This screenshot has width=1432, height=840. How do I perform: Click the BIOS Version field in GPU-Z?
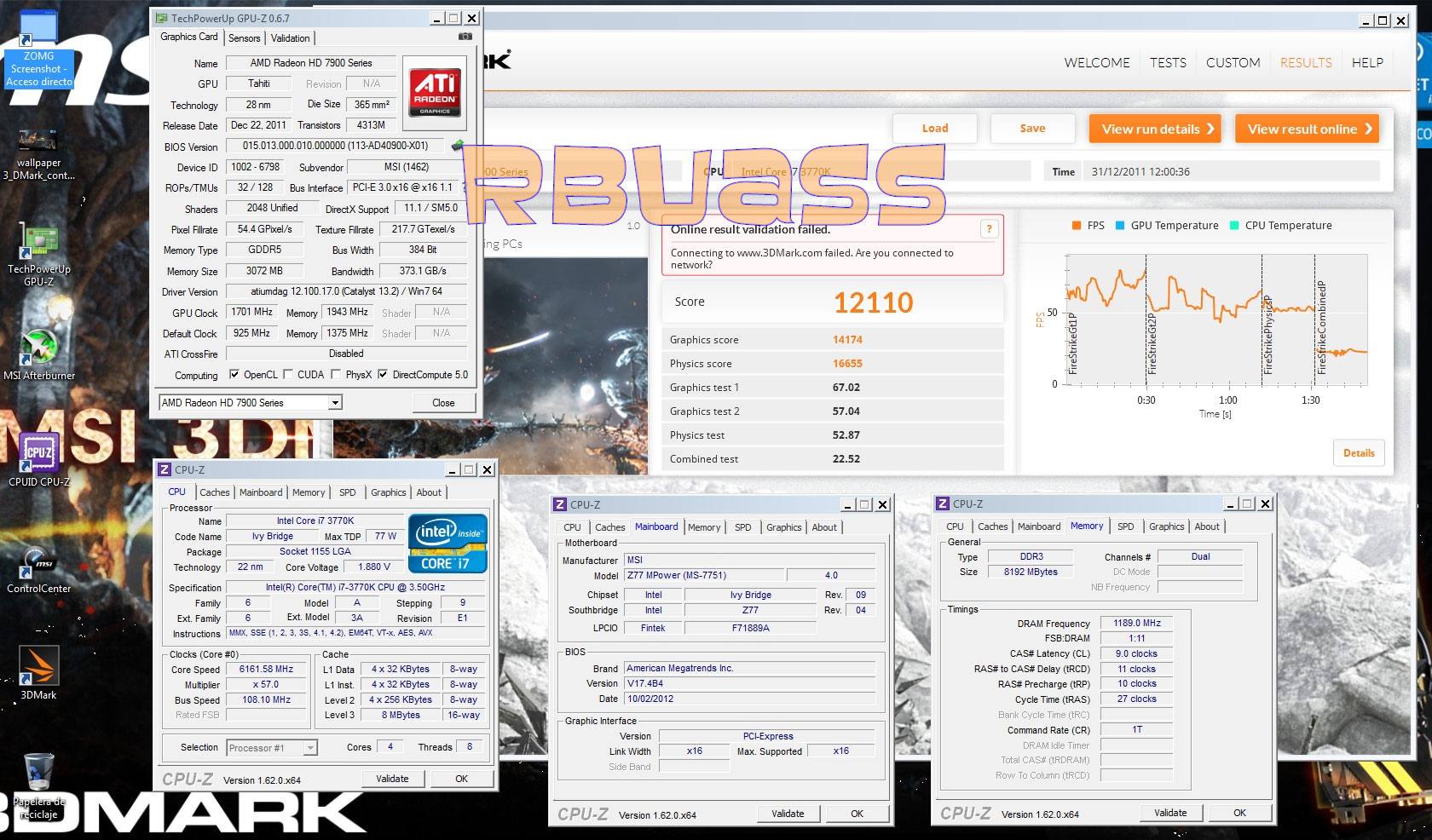[x=335, y=146]
